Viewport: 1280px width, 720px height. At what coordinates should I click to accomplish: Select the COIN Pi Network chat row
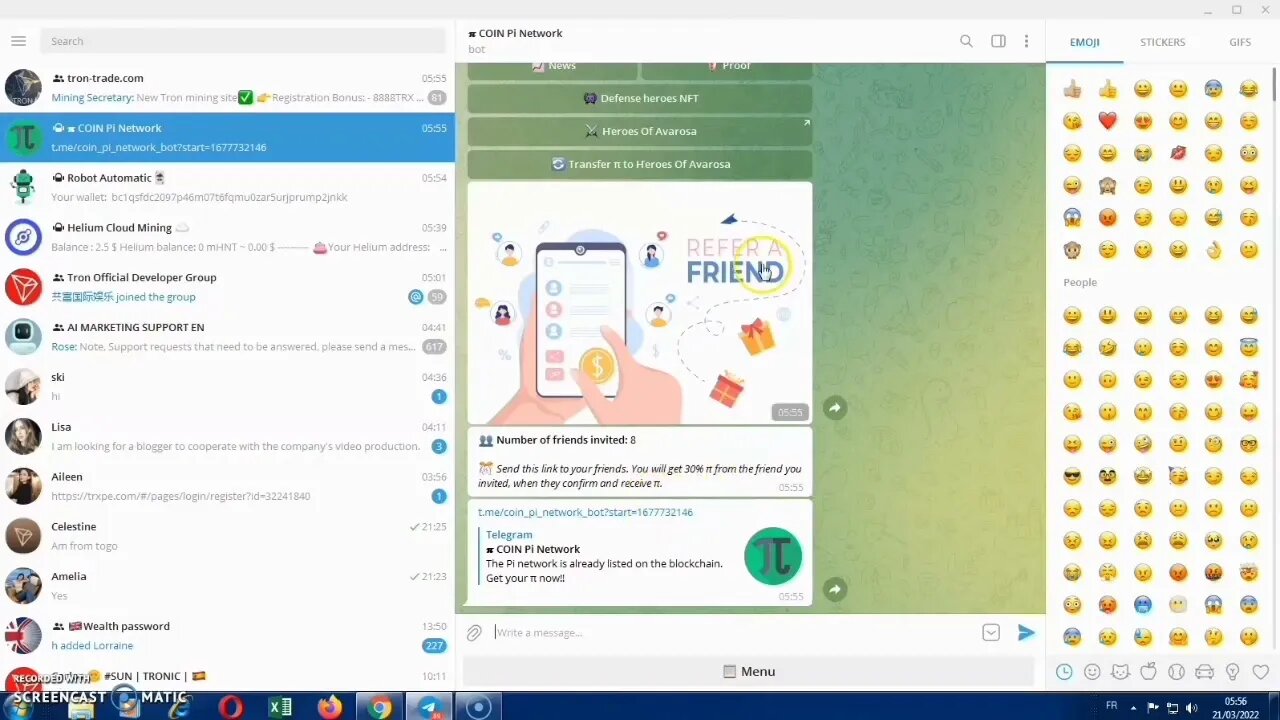pyautogui.click(x=227, y=137)
